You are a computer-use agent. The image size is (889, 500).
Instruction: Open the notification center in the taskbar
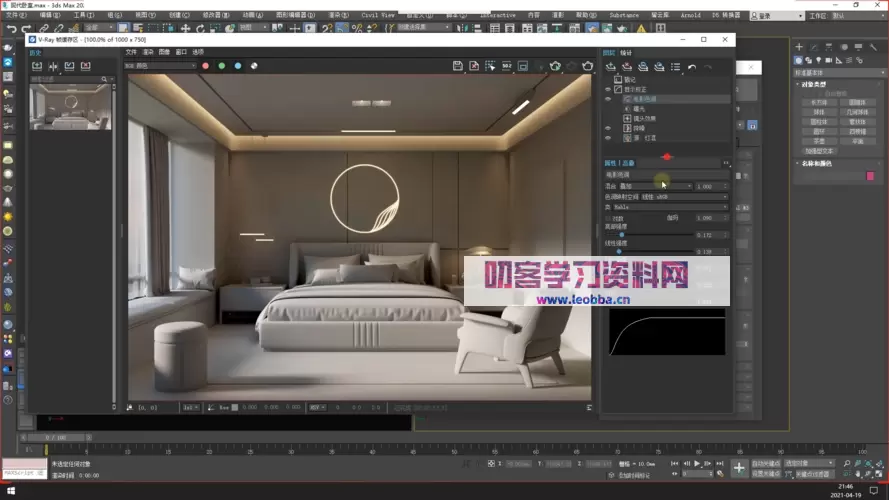874,490
